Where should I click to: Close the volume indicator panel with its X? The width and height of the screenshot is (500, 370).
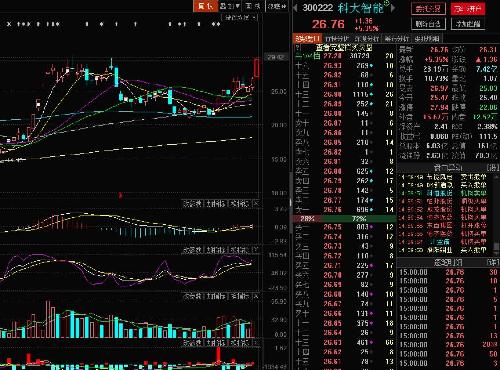coord(256,296)
